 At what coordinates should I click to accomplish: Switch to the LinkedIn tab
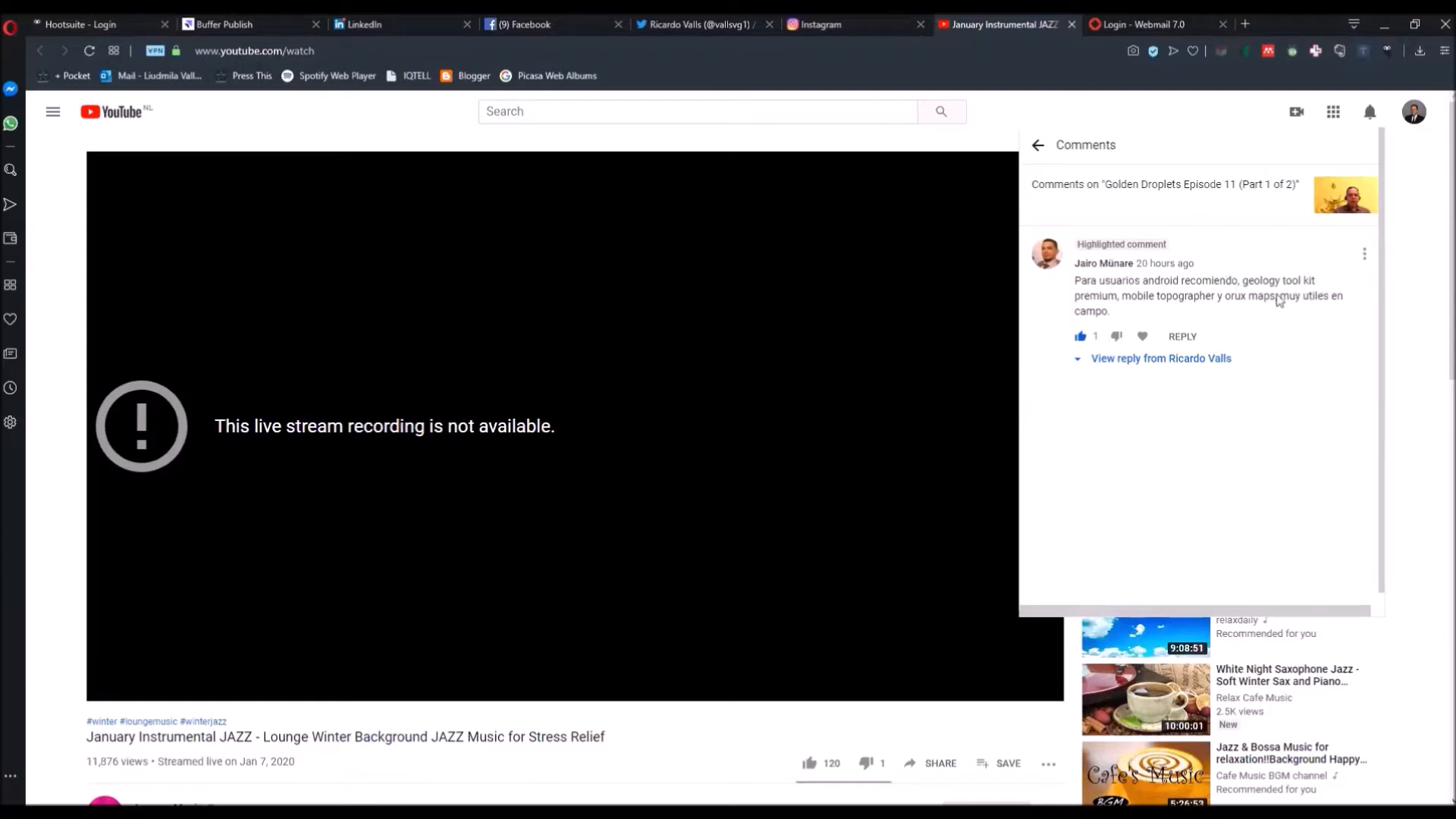[x=403, y=24]
